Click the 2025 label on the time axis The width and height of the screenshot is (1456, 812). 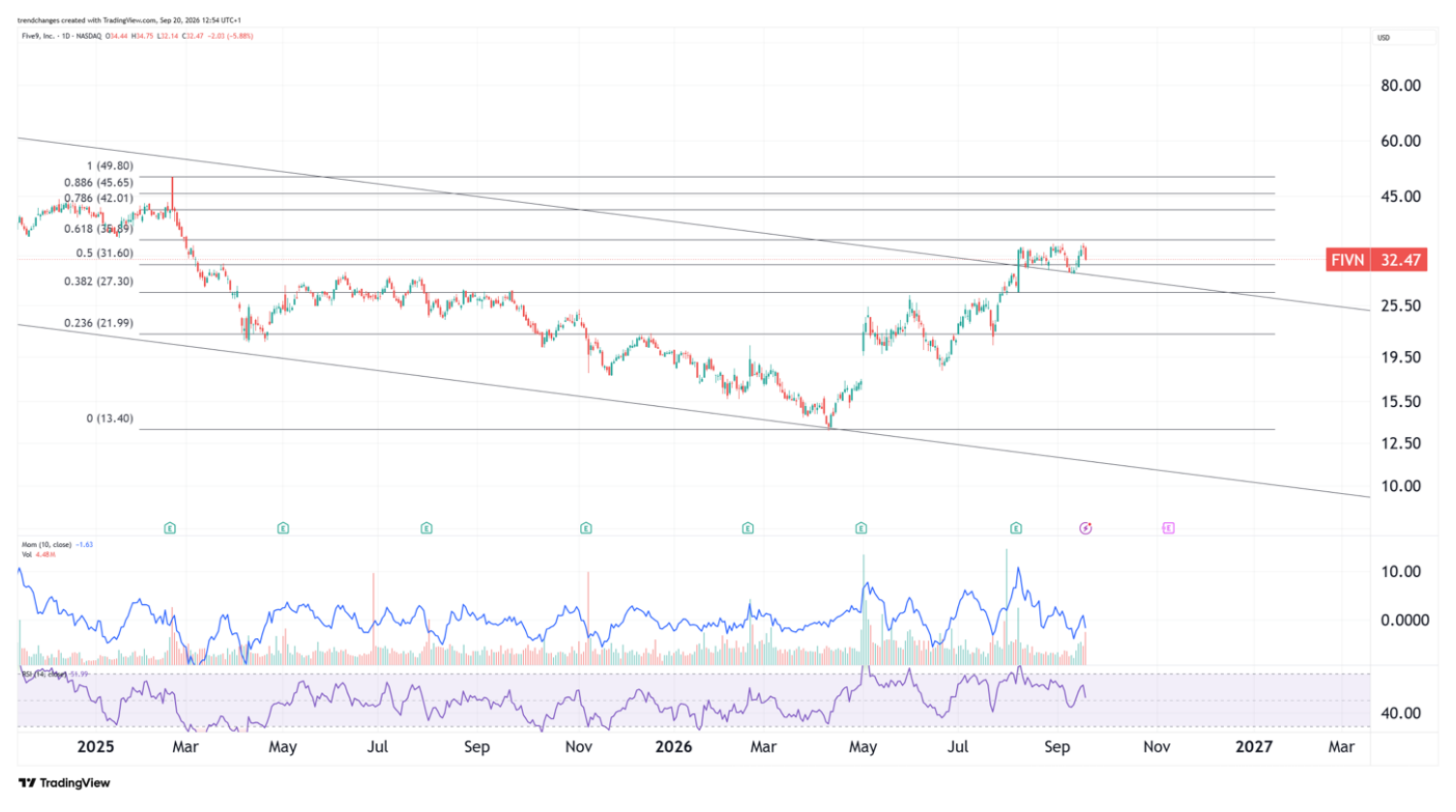click(96, 746)
